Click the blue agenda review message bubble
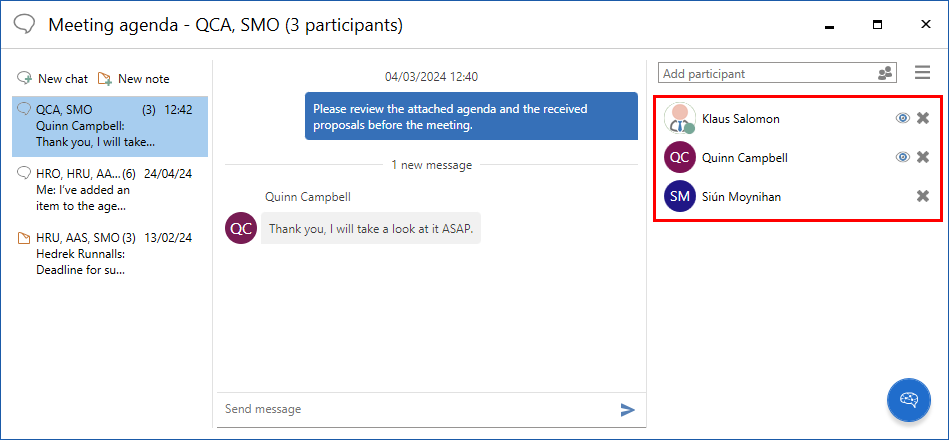This screenshot has width=949, height=440. coord(471,117)
